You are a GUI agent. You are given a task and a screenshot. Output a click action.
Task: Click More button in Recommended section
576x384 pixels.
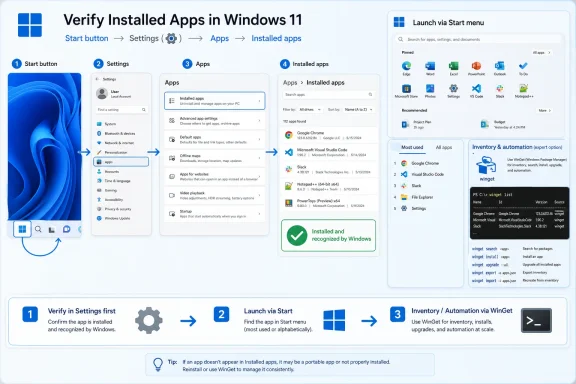545,110
